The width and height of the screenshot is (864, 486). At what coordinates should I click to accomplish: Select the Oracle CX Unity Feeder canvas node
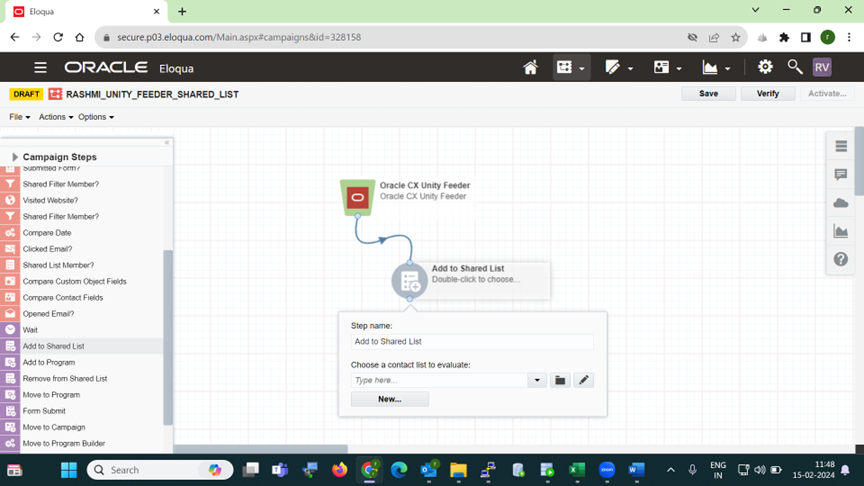[x=358, y=197]
